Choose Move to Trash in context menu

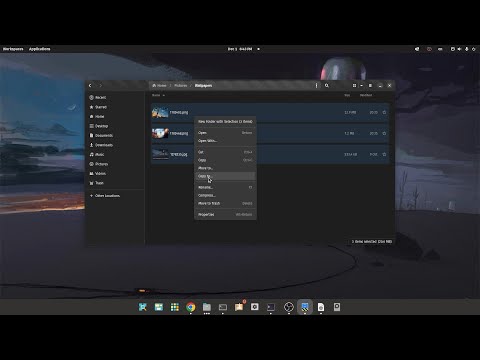[x=225, y=203]
